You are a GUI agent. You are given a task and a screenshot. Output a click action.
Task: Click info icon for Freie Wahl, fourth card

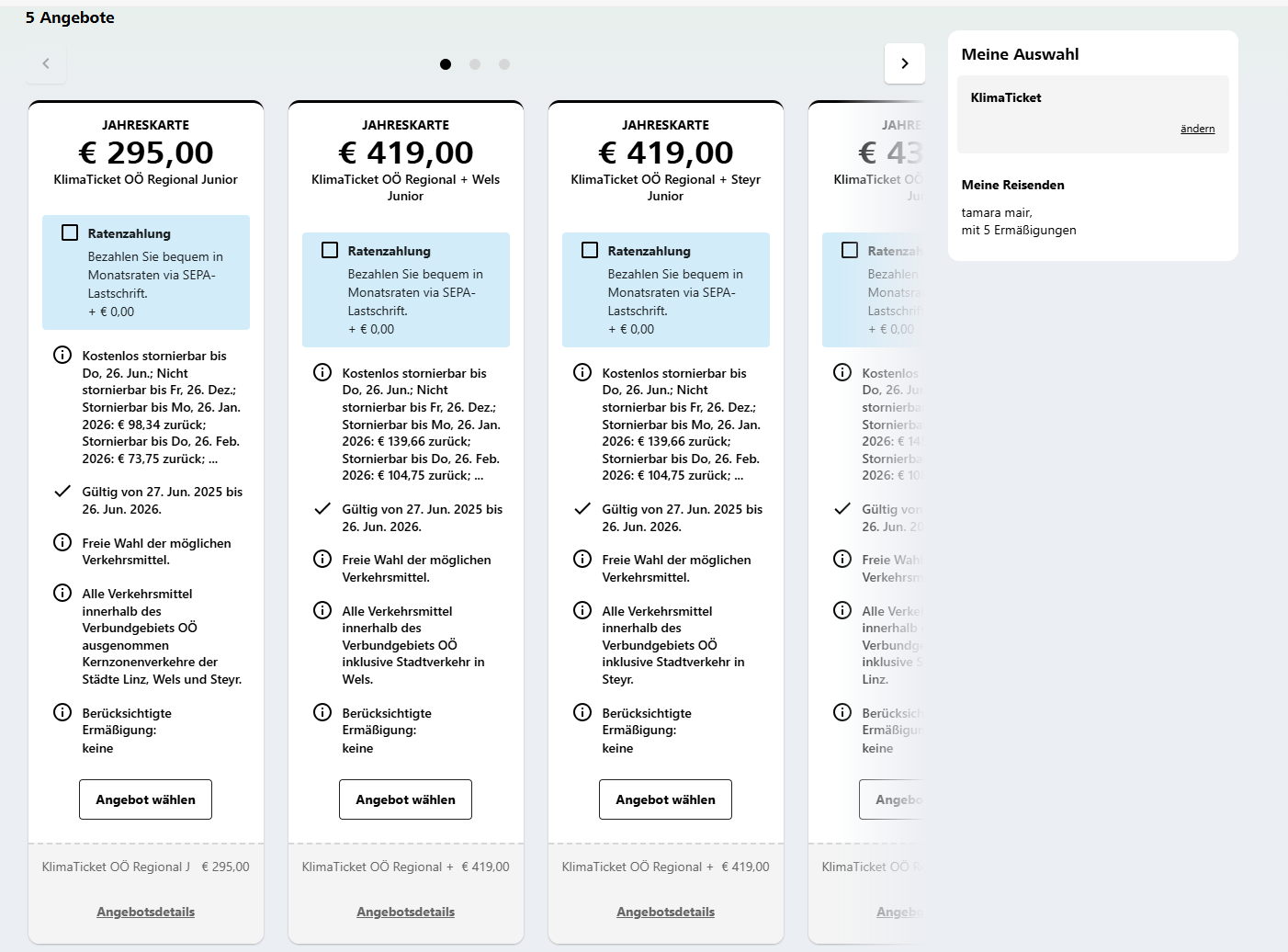coord(842,559)
